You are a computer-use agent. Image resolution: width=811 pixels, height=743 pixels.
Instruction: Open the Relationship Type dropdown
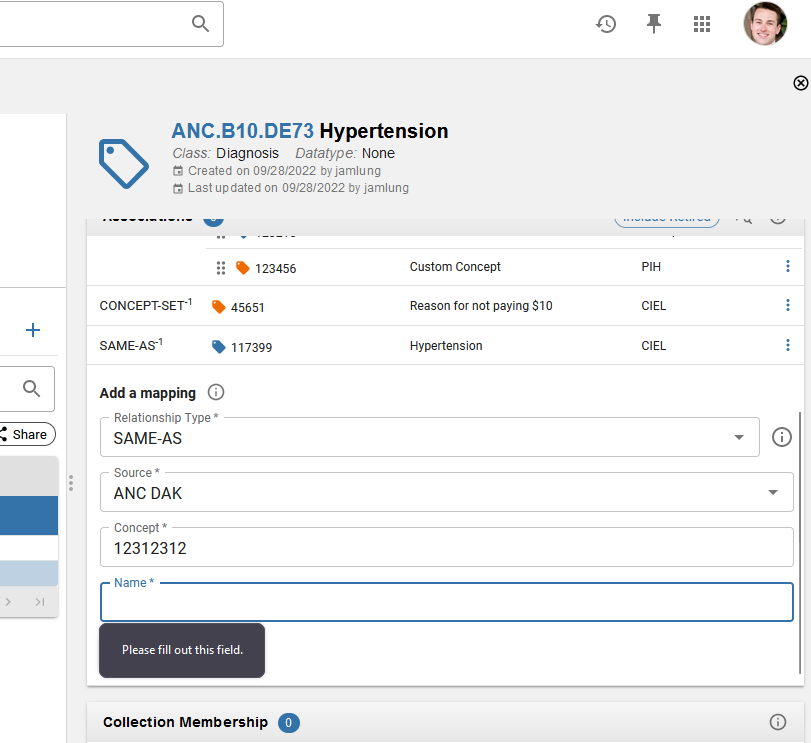738,437
